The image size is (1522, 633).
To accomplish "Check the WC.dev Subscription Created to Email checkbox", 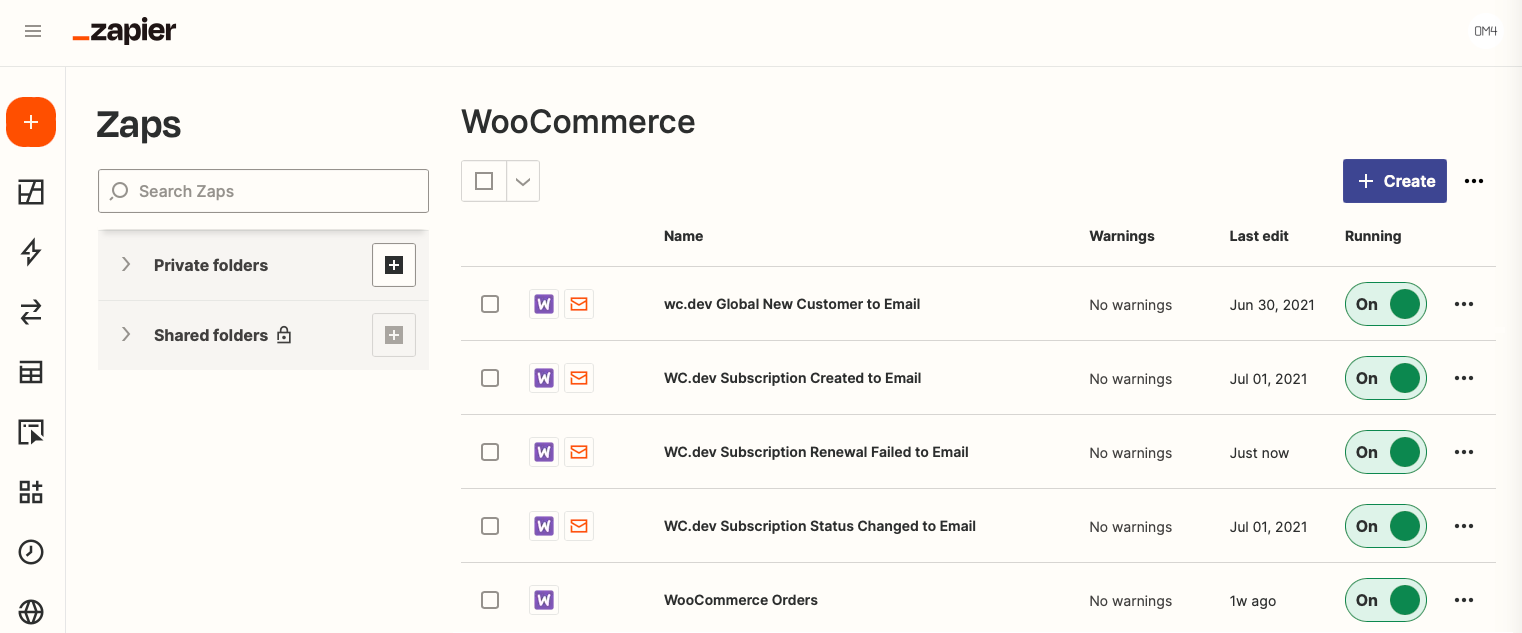I will click(x=490, y=378).
